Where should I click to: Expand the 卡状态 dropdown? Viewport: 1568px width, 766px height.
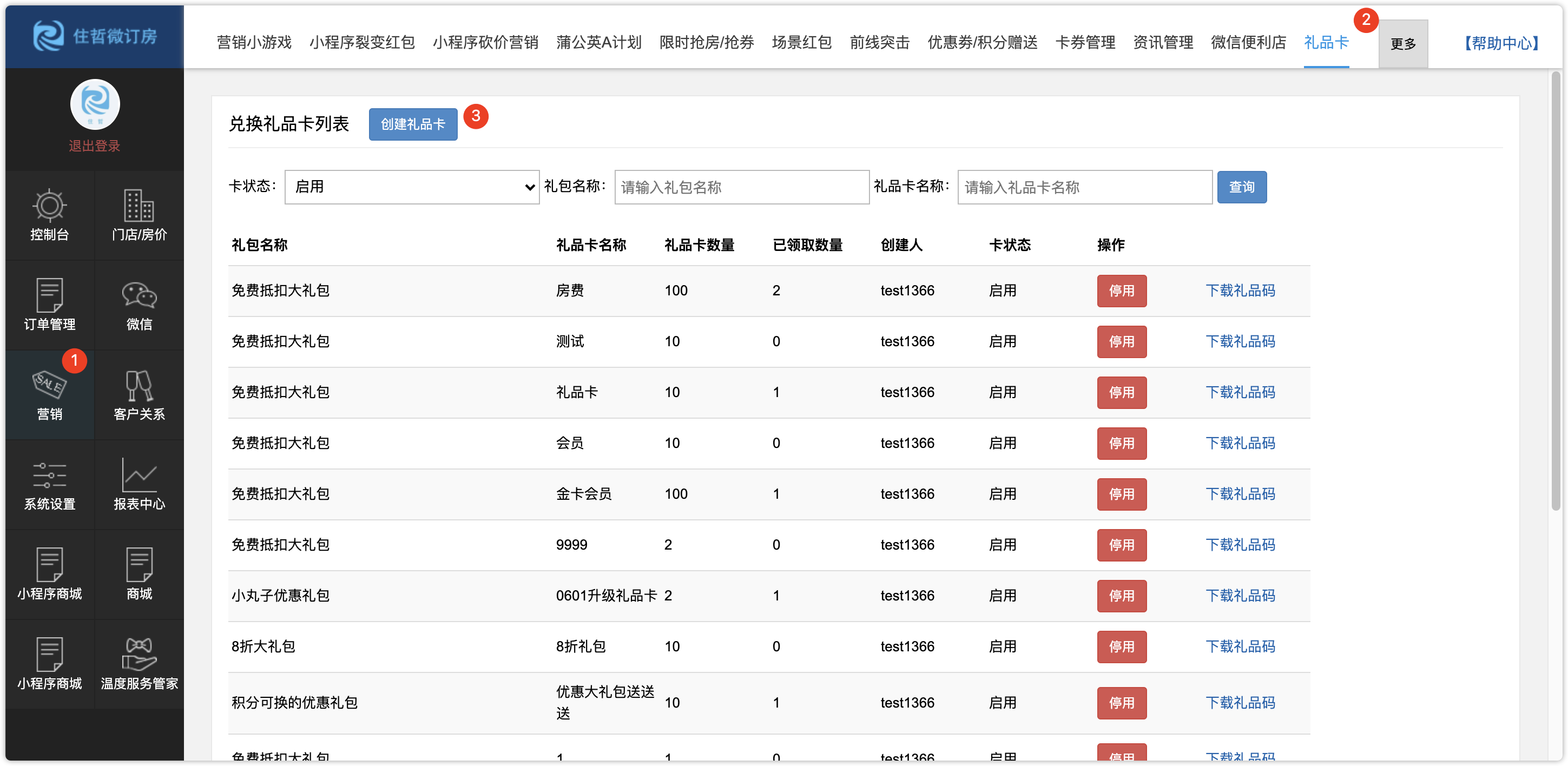[411, 187]
